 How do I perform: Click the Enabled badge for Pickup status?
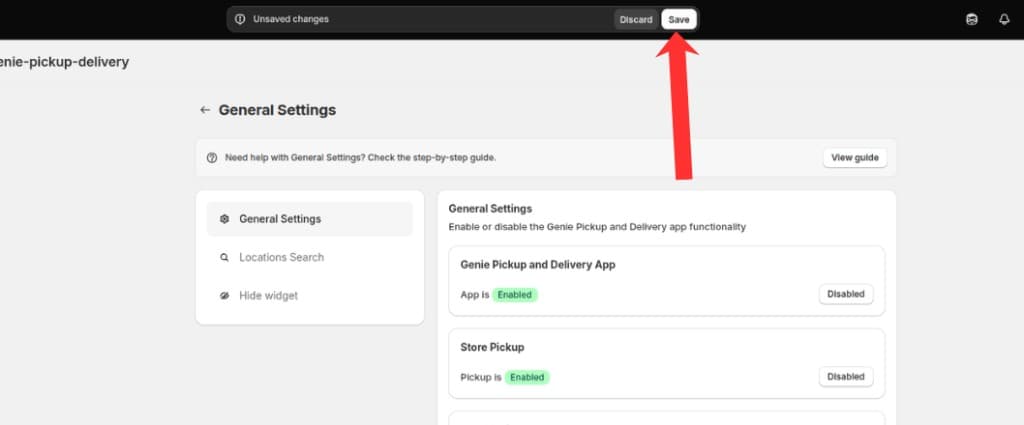527,377
